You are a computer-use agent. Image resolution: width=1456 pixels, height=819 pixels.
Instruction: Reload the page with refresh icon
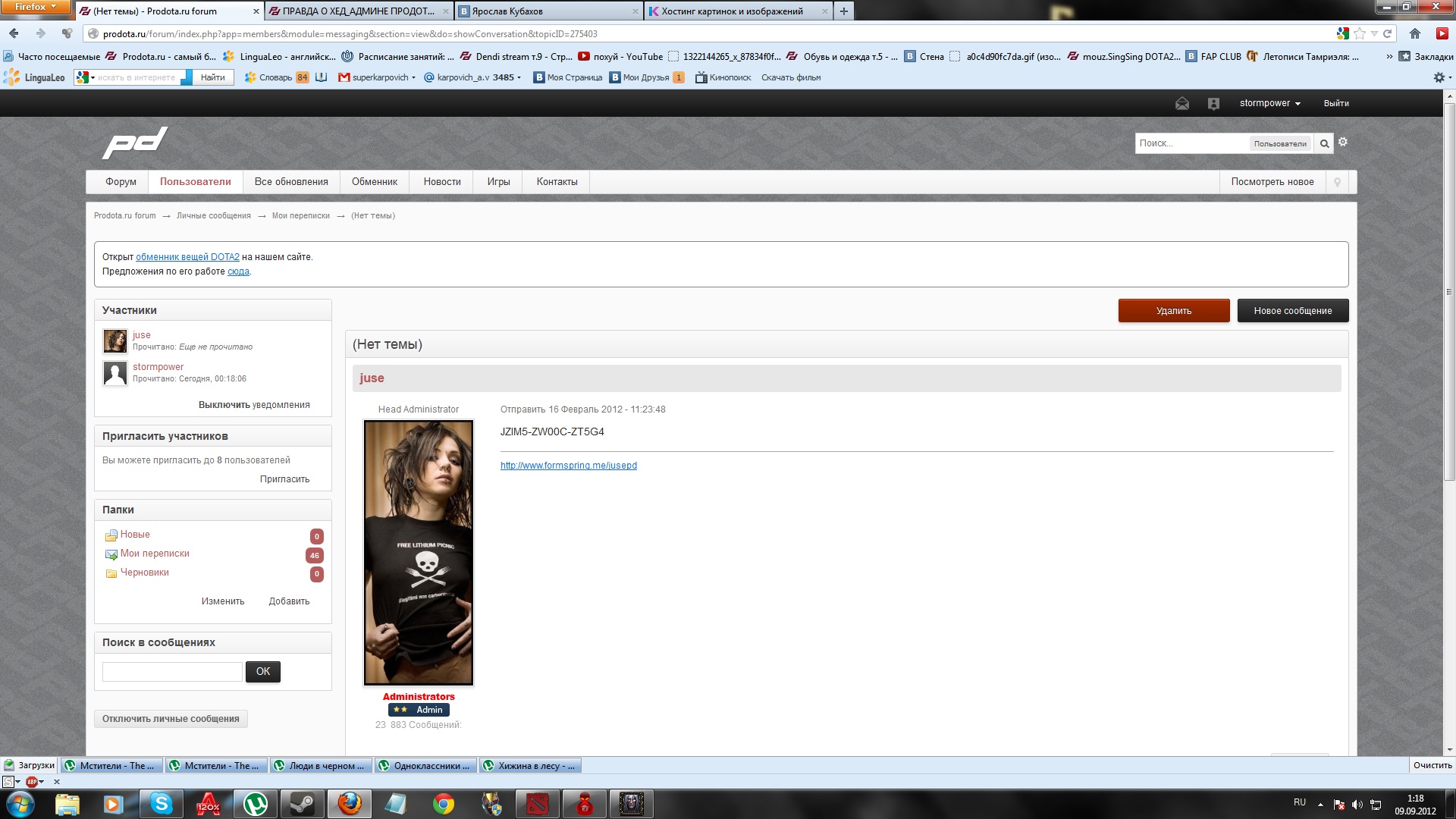pyautogui.click(x=1387, y=33)
